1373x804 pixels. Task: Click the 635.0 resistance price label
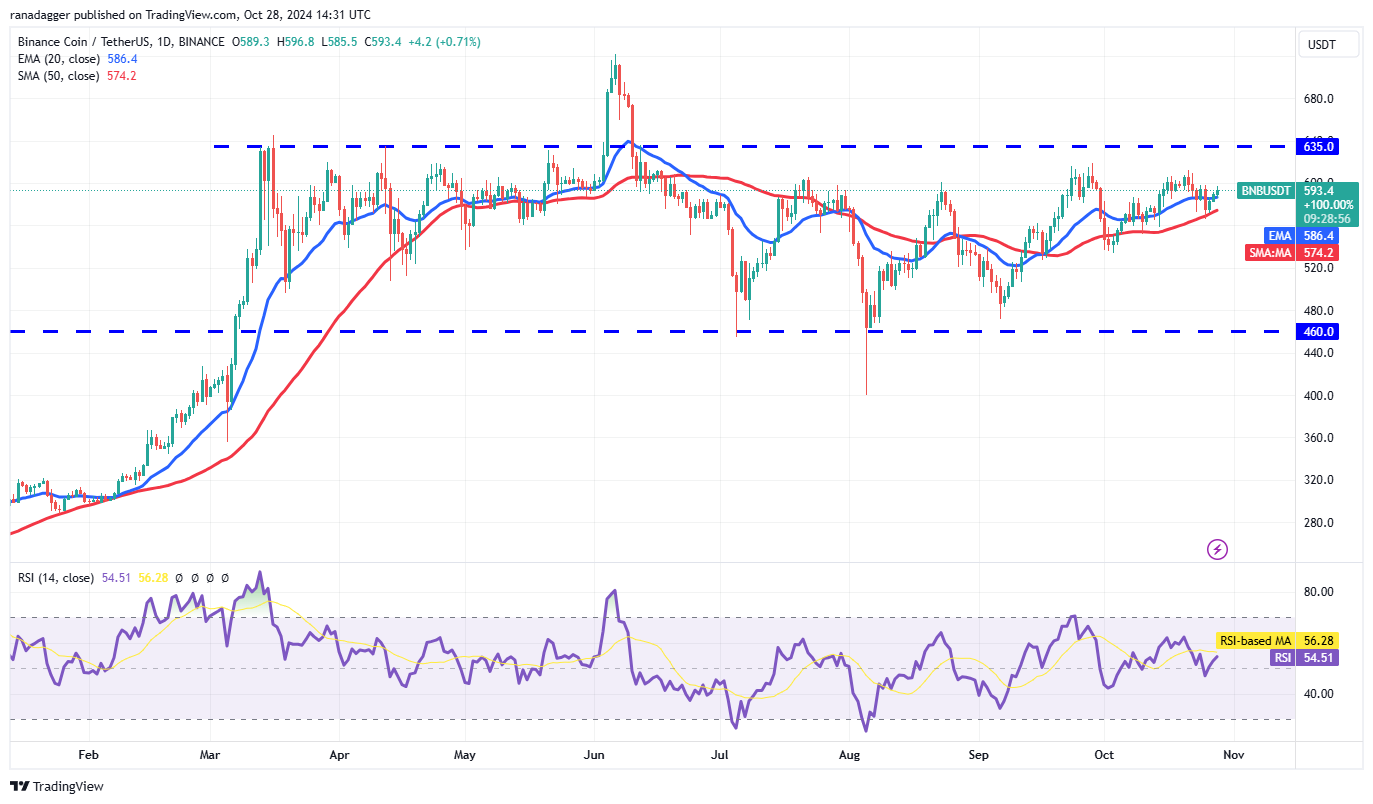[x=1319, y=146]
